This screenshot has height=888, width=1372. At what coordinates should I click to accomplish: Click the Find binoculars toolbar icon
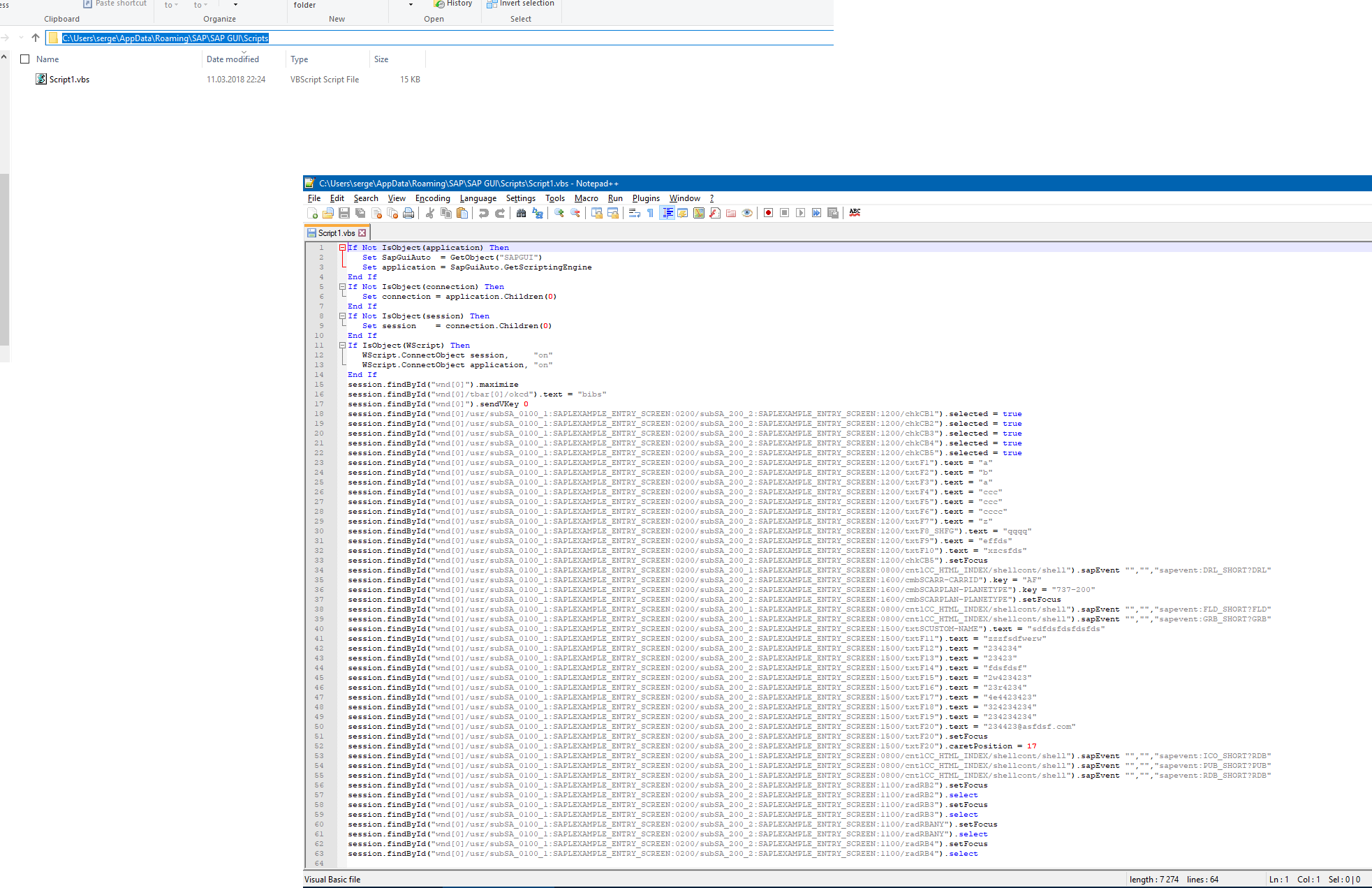tap(521, 213)
